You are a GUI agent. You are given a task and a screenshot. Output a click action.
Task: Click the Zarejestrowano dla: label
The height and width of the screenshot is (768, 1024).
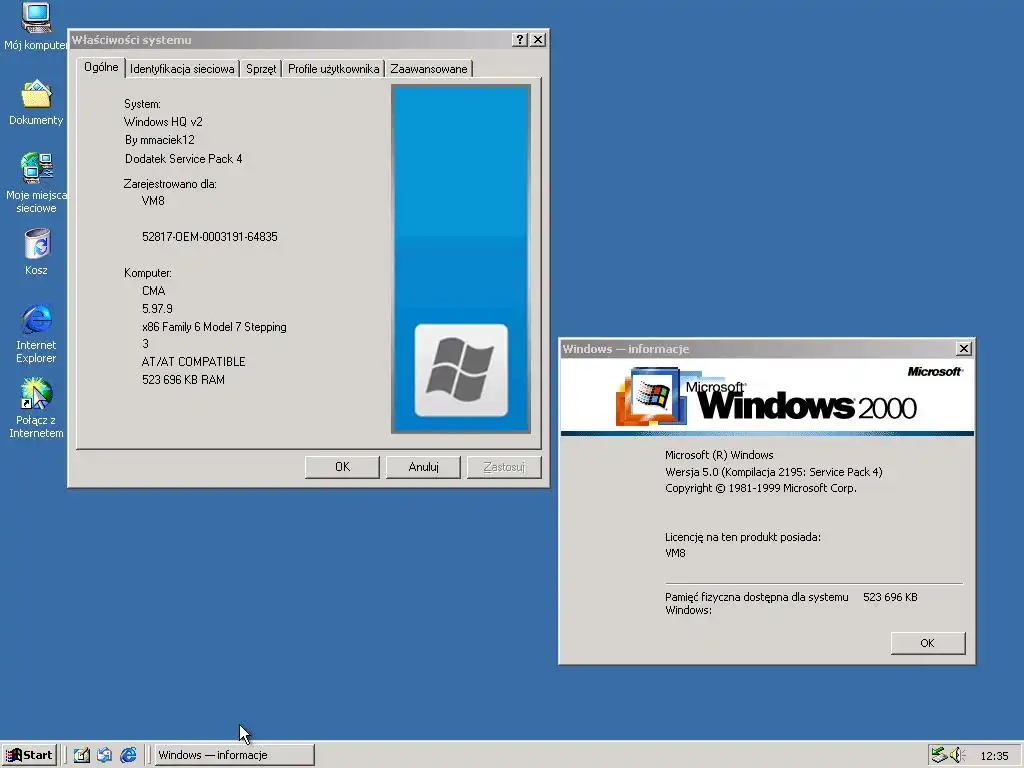pyautogui.click(x=170, y=184)
